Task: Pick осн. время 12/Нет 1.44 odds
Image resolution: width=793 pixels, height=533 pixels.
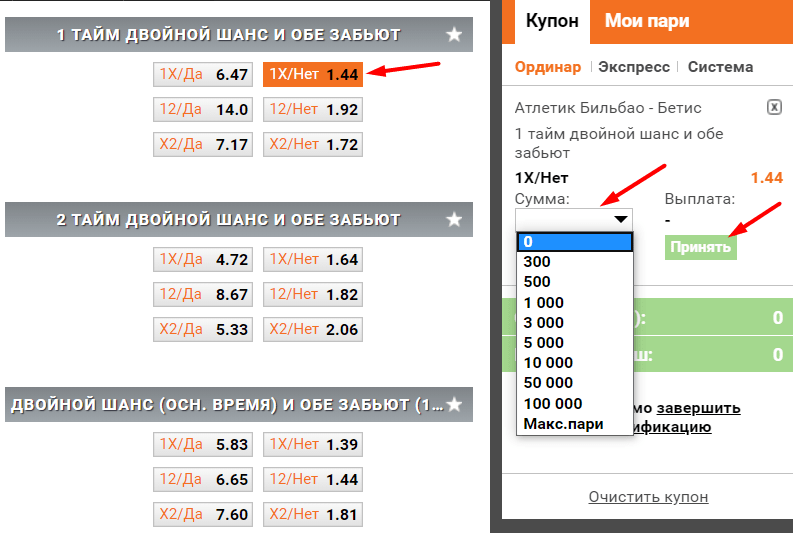Action: (x=313, y=479)
